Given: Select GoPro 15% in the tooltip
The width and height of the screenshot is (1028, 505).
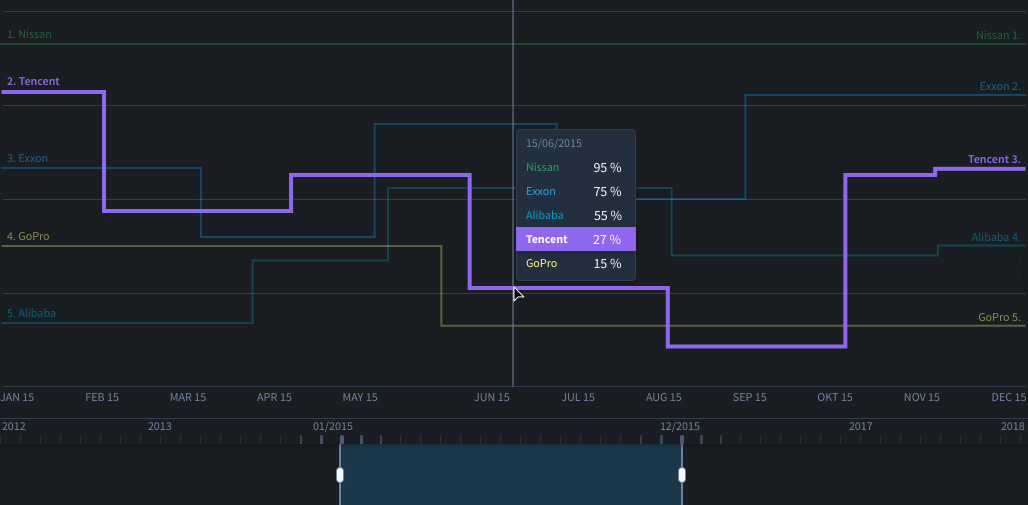Looking at the screenshot, I should [575, 264].
